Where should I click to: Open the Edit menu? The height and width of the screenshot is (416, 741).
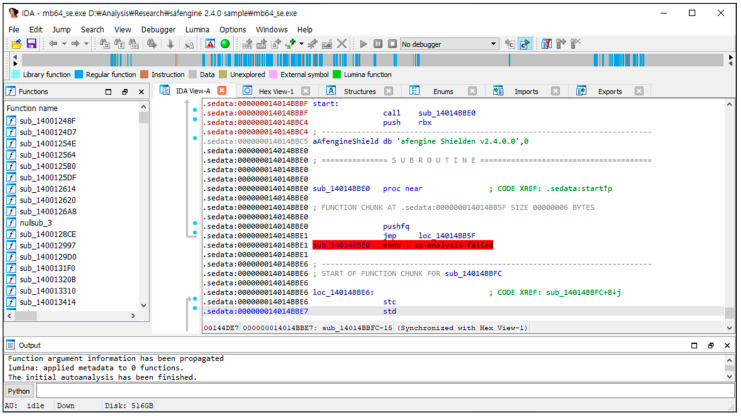click(35, 29)
